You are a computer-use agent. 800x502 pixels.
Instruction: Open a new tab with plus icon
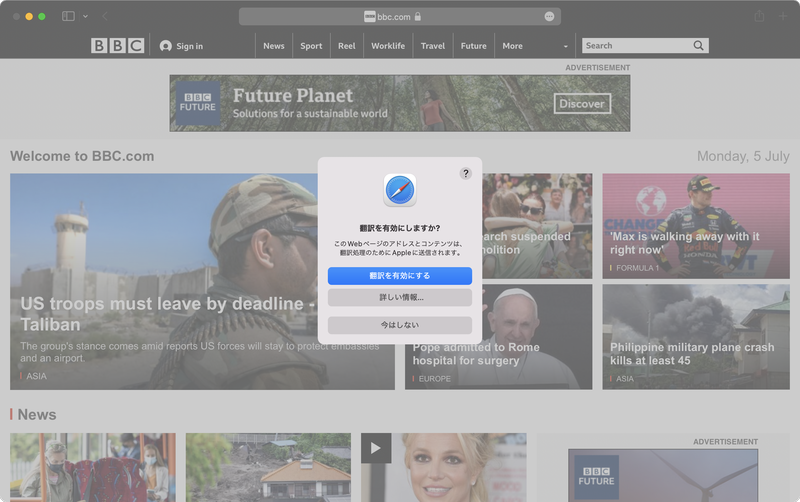coord(783,16)
